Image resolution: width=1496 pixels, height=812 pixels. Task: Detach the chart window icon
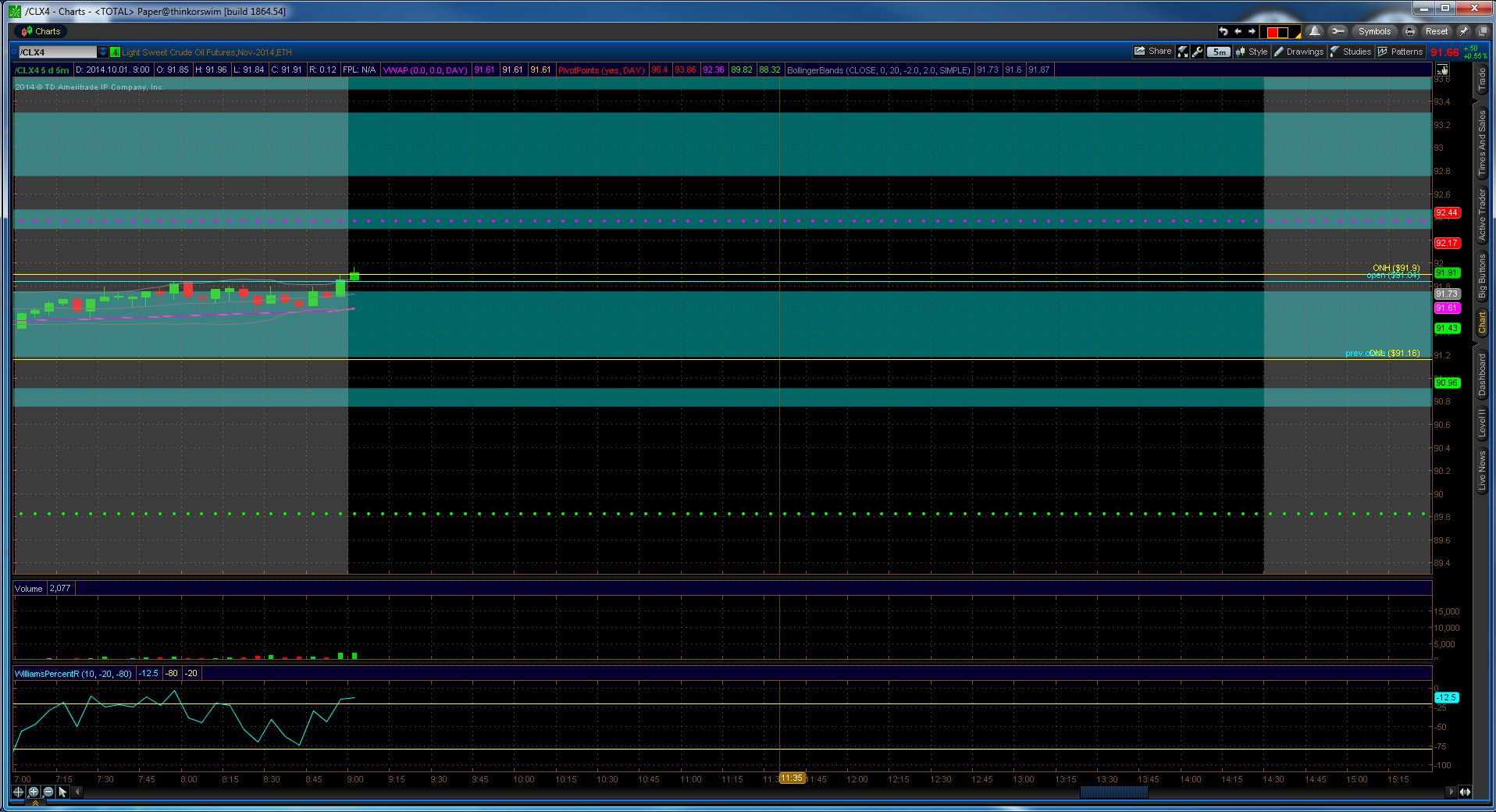[x=1482, y=31]
